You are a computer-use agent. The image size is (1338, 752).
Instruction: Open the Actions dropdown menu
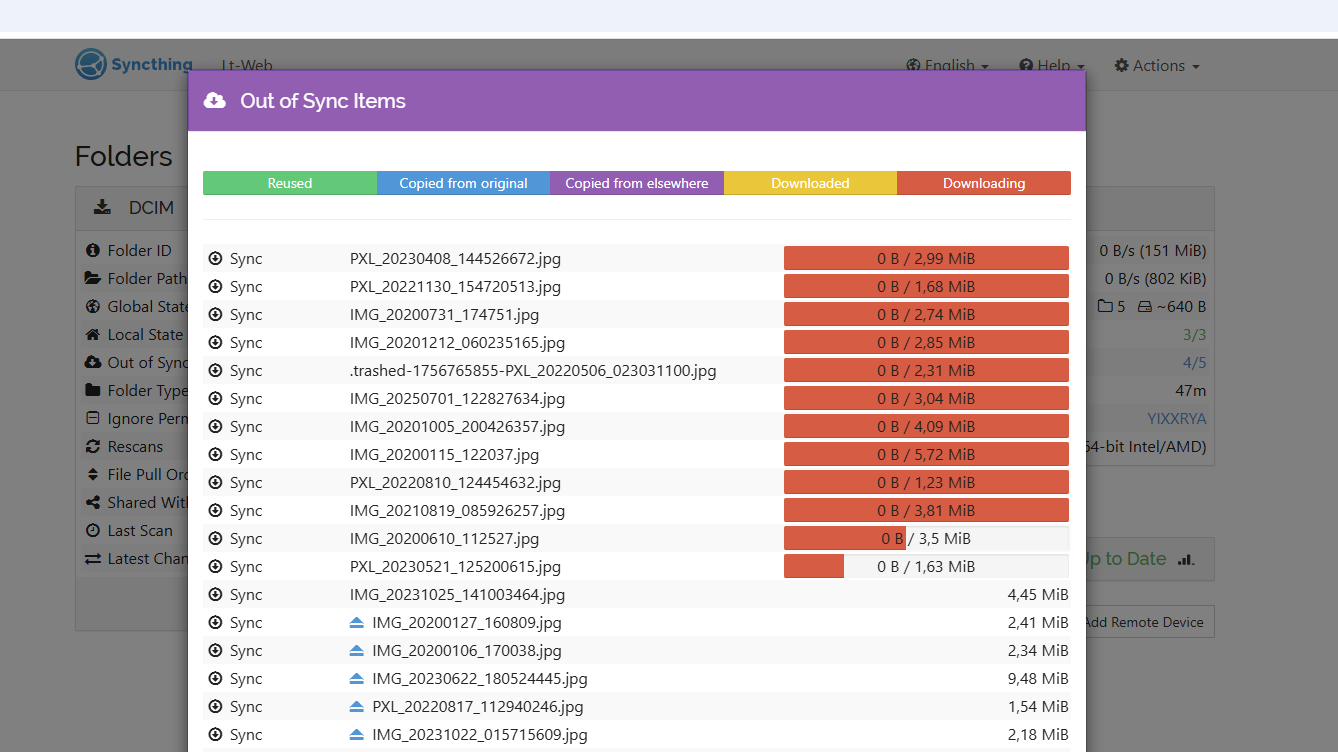[1157, 66]
